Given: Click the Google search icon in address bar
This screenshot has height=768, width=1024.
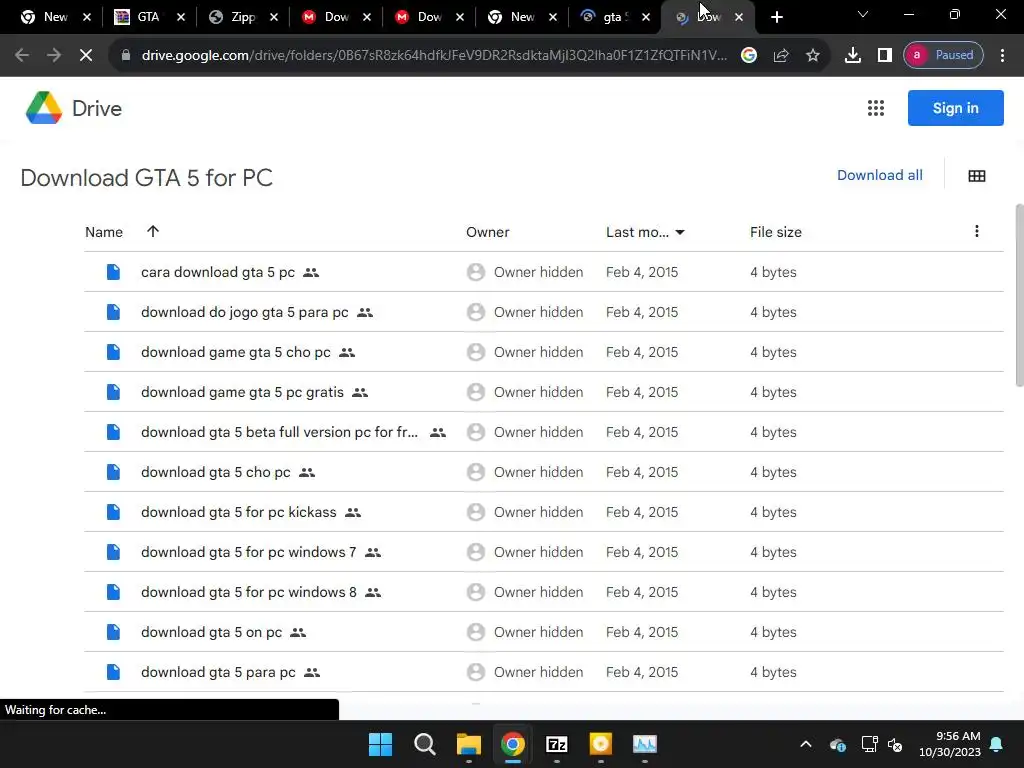Looking at the screenshot, I should click(x=749, y=55).
